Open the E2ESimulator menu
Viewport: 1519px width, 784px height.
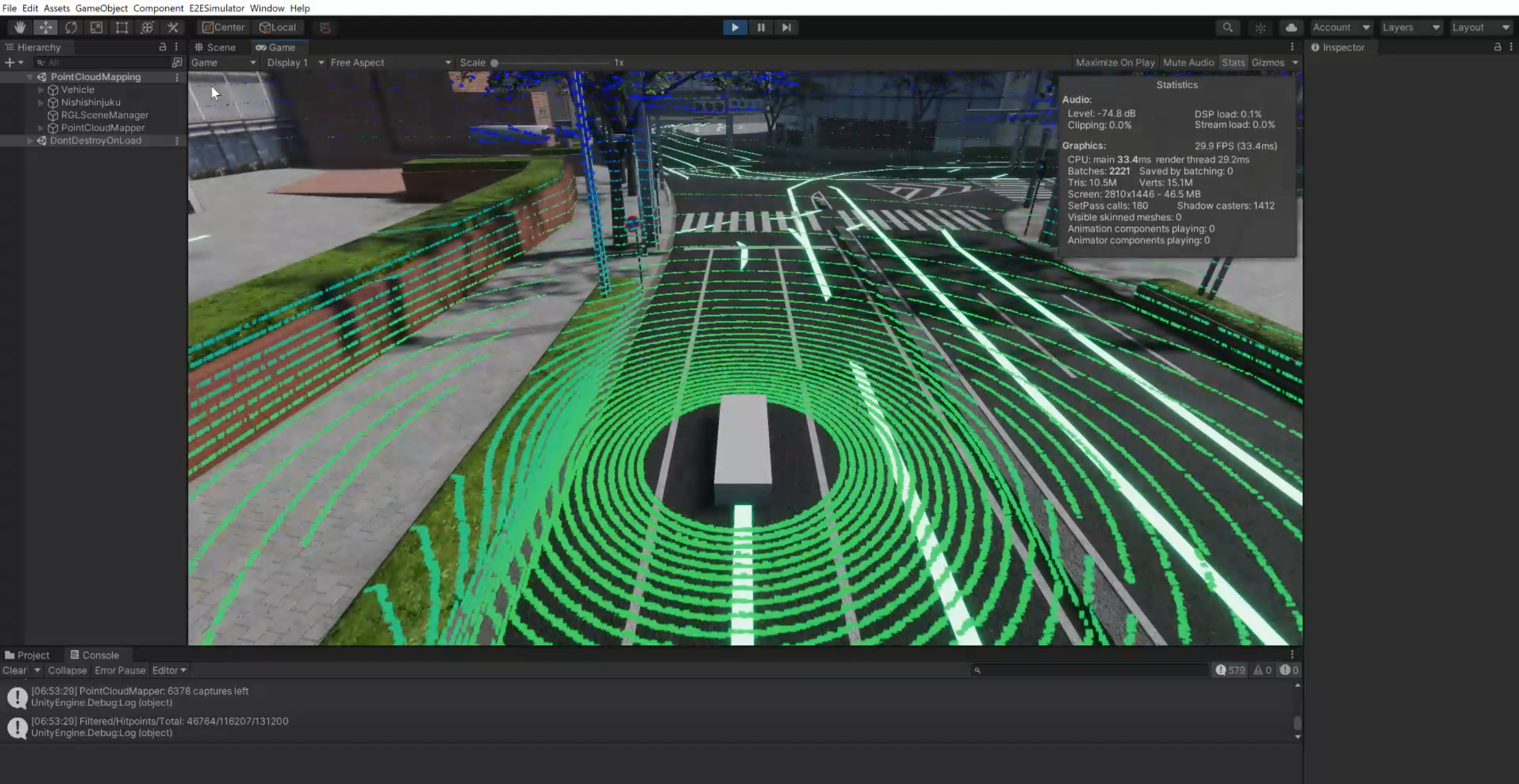tap(216, 8)
